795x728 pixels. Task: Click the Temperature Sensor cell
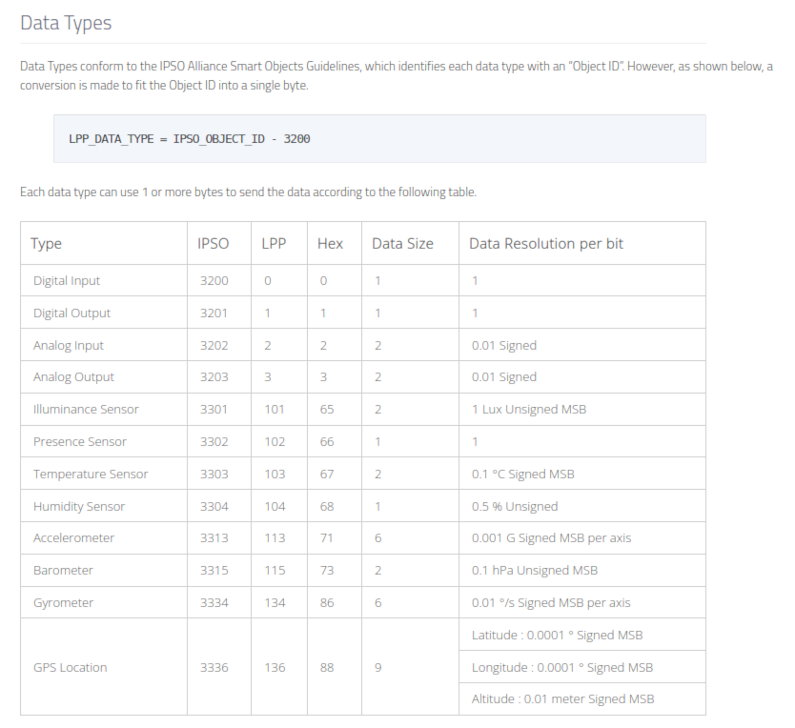click(x=90, y=474)
